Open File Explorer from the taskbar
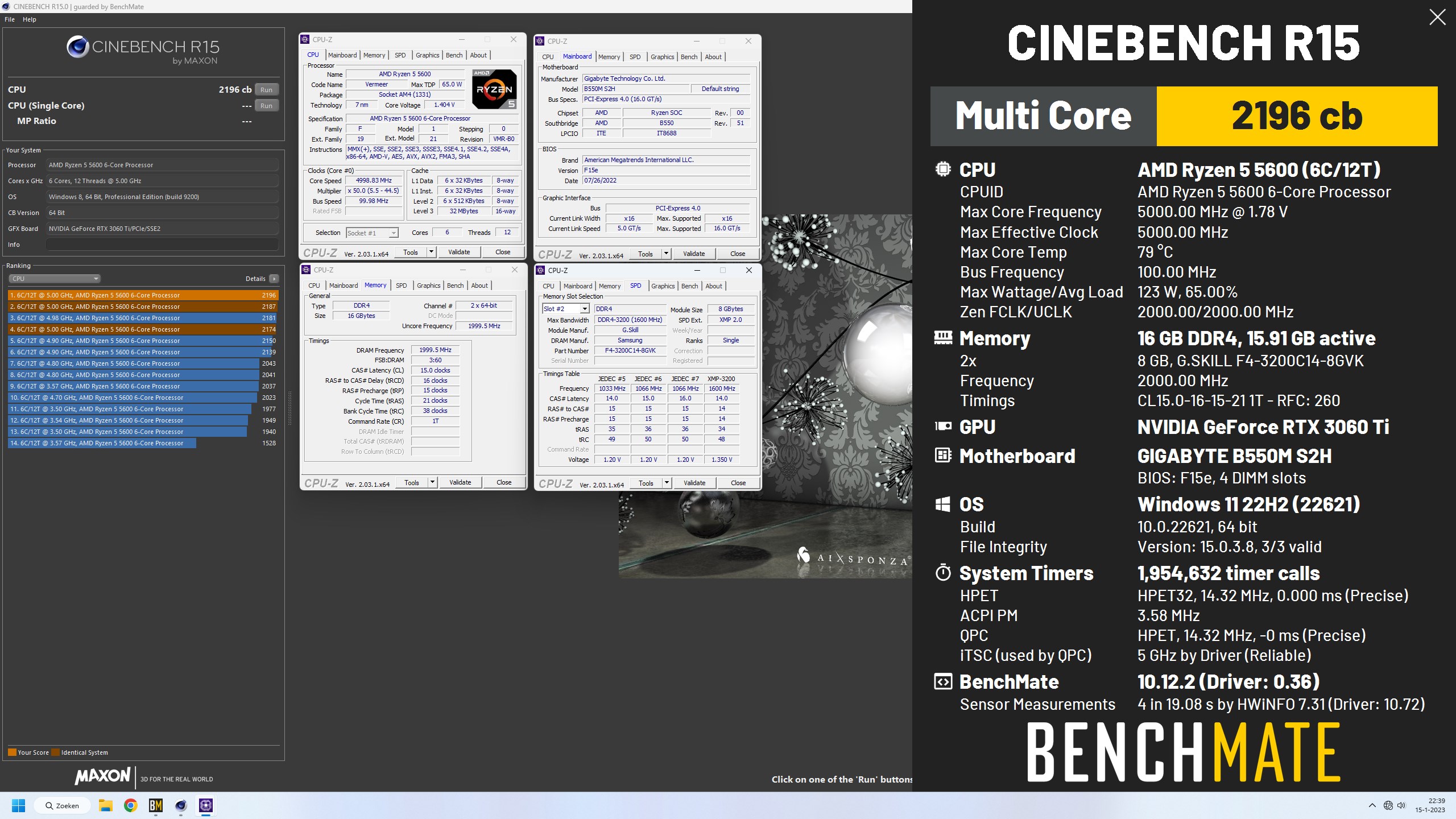Viewport: 1456px width, 819px height. coord(105,805)
